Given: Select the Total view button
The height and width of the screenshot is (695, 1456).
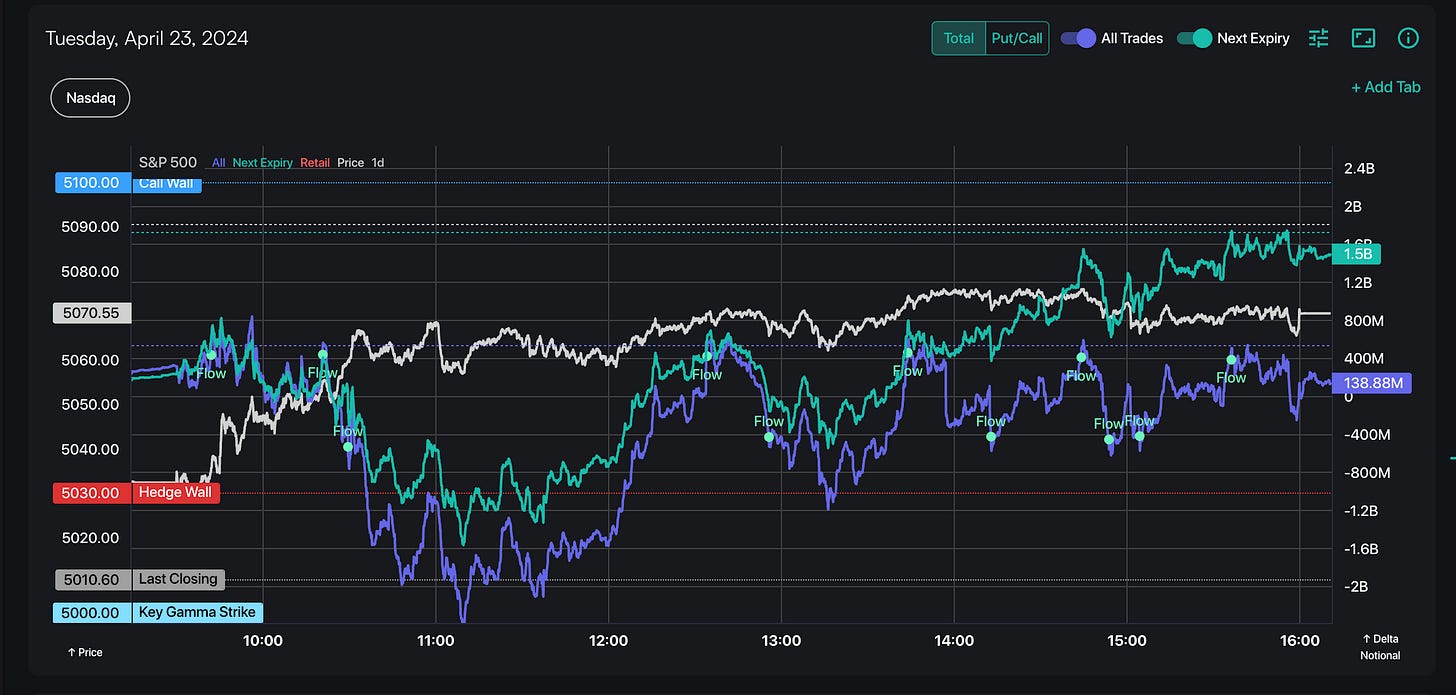Looking at the screenshot, I should [958, 38].
